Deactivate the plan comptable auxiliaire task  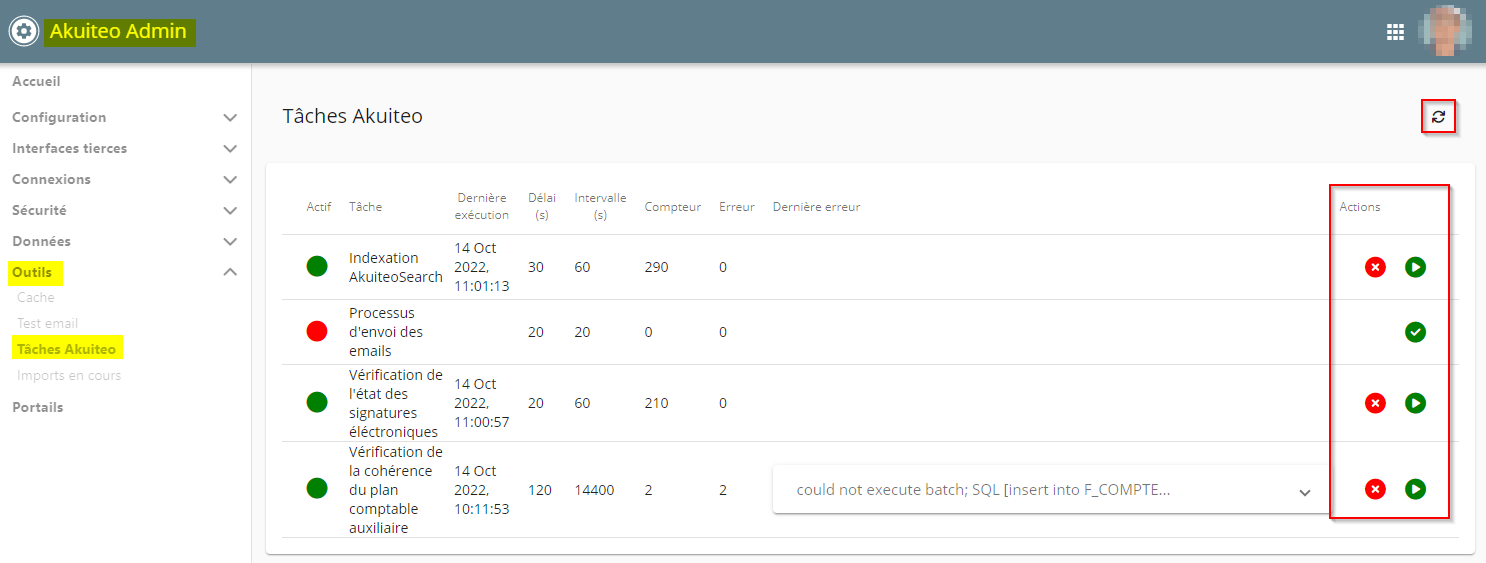pos(1375,489)
